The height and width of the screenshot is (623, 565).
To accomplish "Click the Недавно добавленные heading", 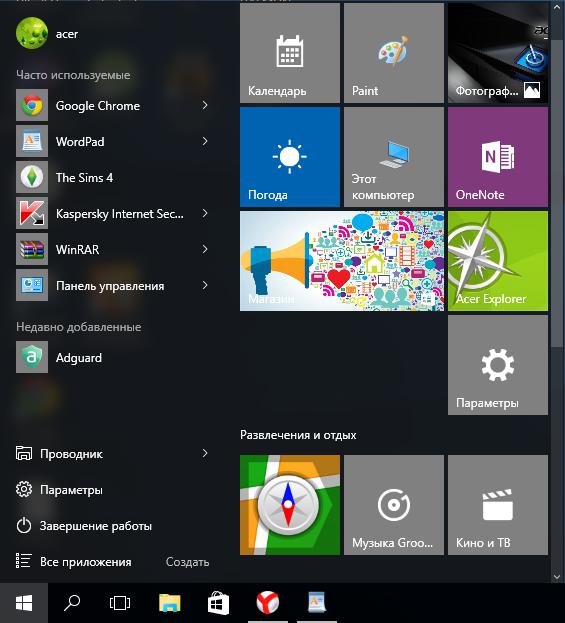I will point(79,327).
